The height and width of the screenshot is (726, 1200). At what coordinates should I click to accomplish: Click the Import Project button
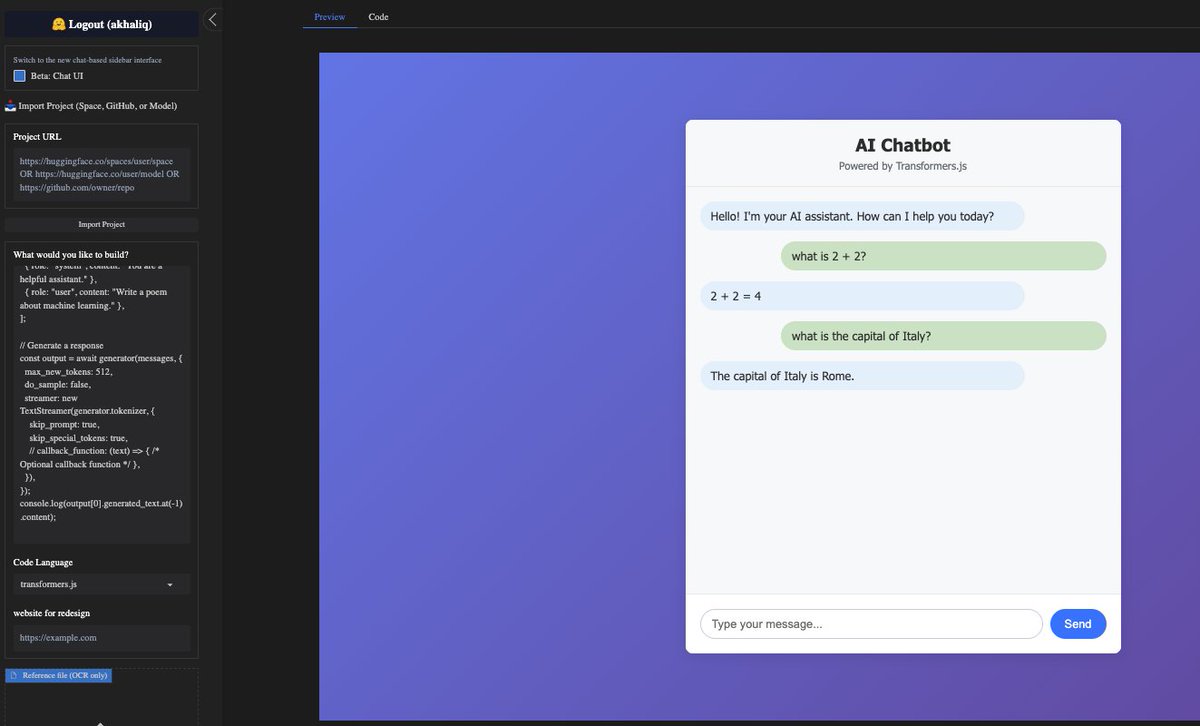pos(101,225)
